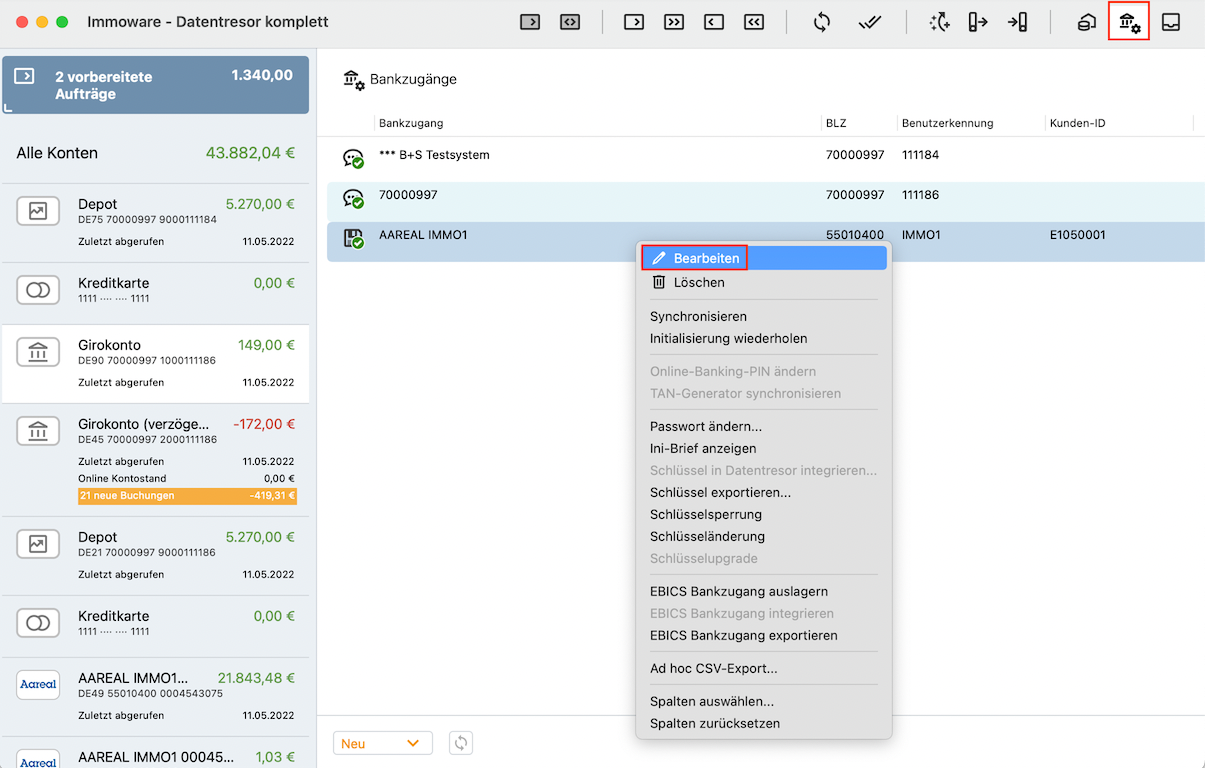The height and width of the screenshot is (768, 1205).
Task: Open the inbox tray toolbar icon
Action: click(1171, 22)
